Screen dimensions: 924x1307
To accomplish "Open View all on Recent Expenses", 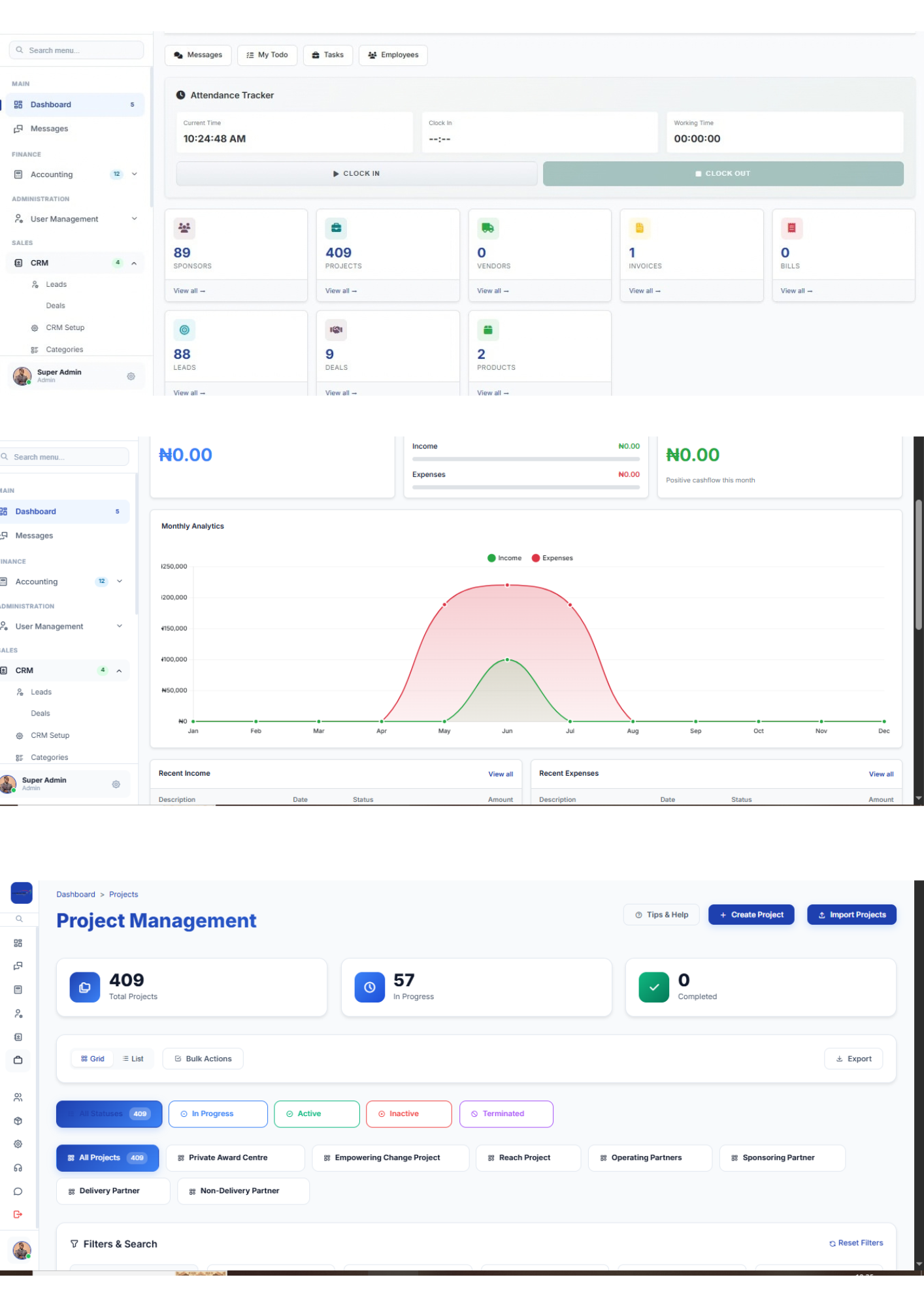I will 881,774.
